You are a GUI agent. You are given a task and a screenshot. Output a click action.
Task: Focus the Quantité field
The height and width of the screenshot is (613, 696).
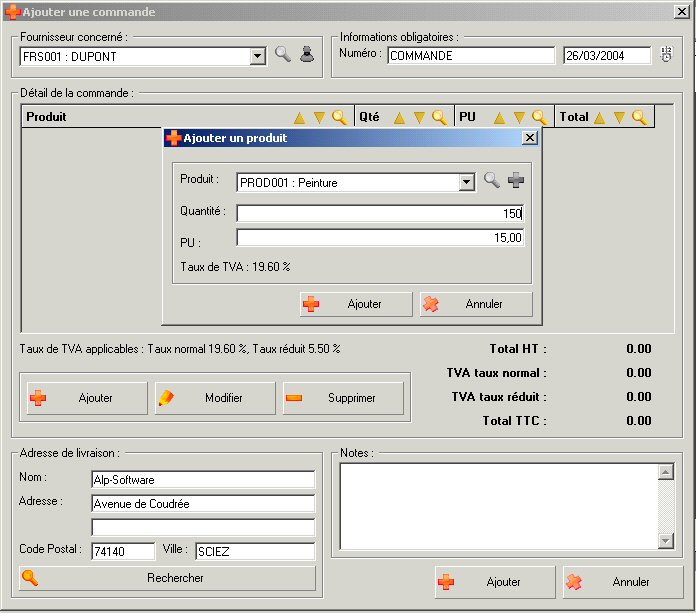coord(380,214)
